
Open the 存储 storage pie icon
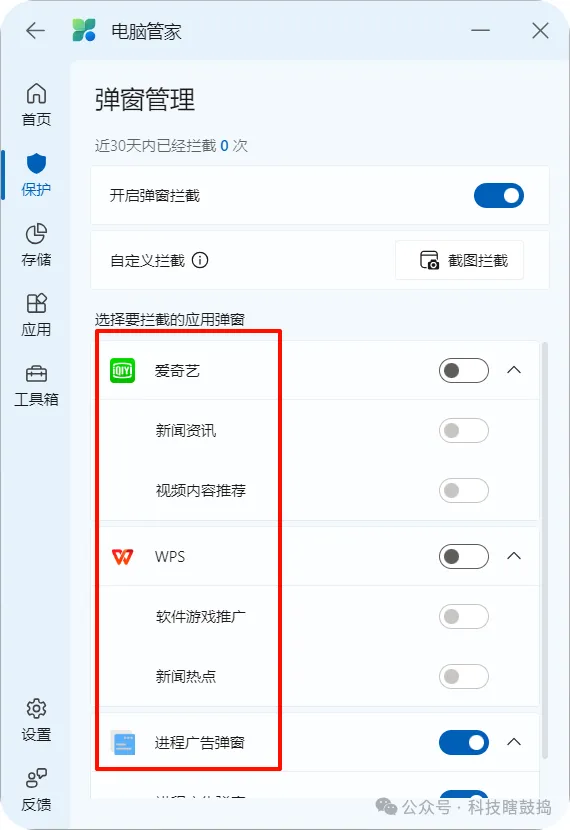pyautogui.click(x=36, y=233)
